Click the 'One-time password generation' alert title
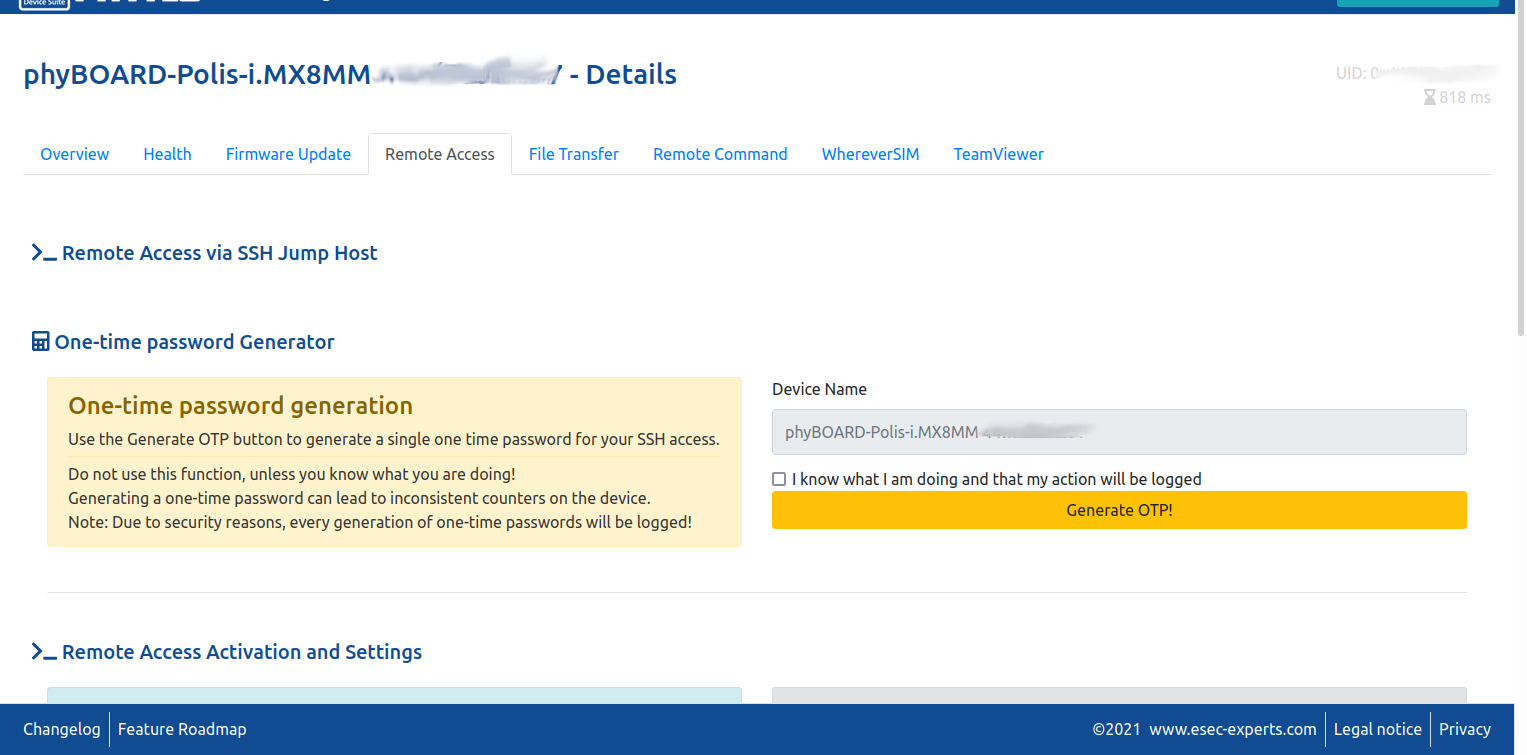 pyautogui.click(x=240, y=405)
